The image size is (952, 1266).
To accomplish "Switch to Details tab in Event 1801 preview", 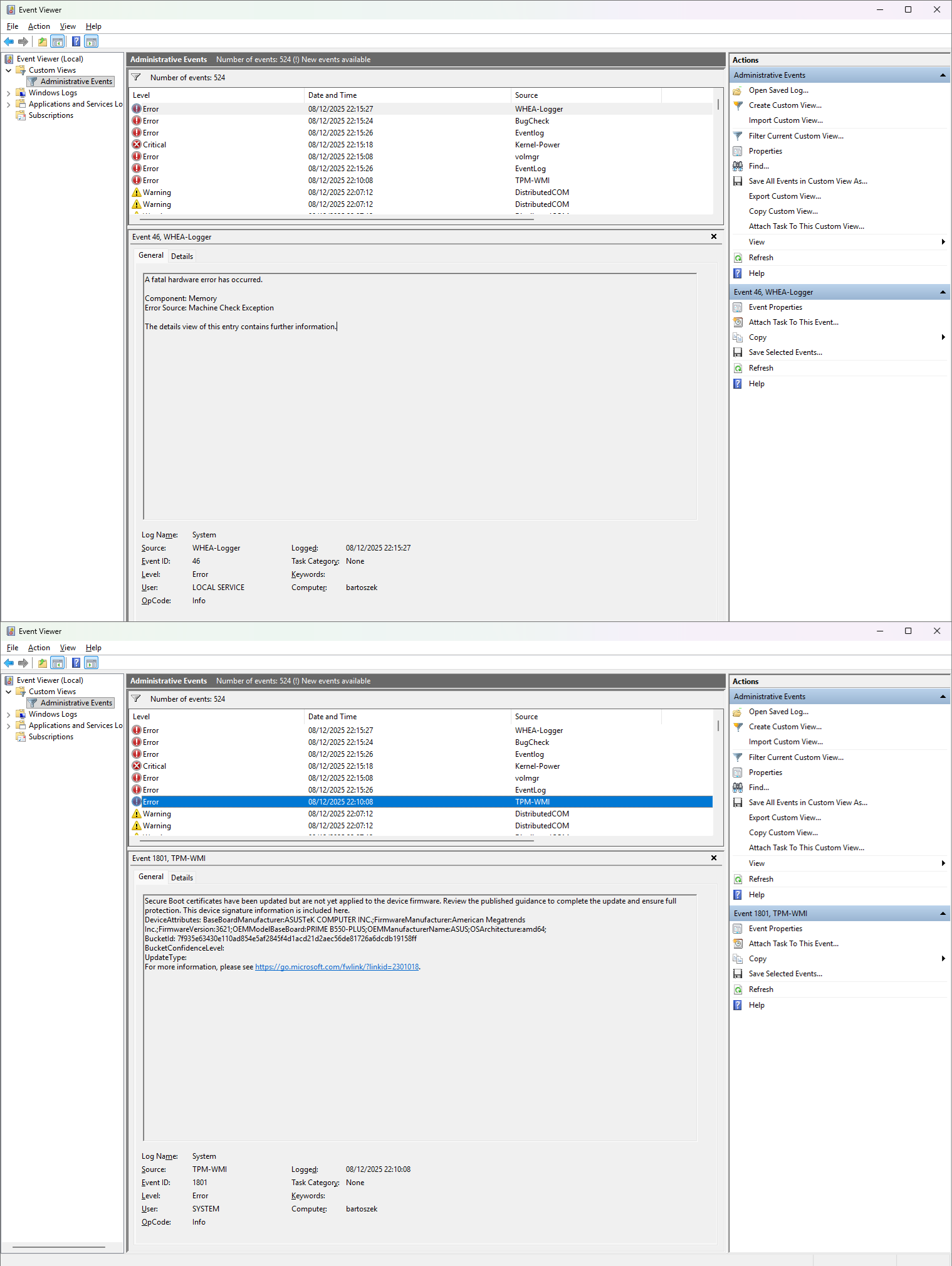I will pos(182,877).
